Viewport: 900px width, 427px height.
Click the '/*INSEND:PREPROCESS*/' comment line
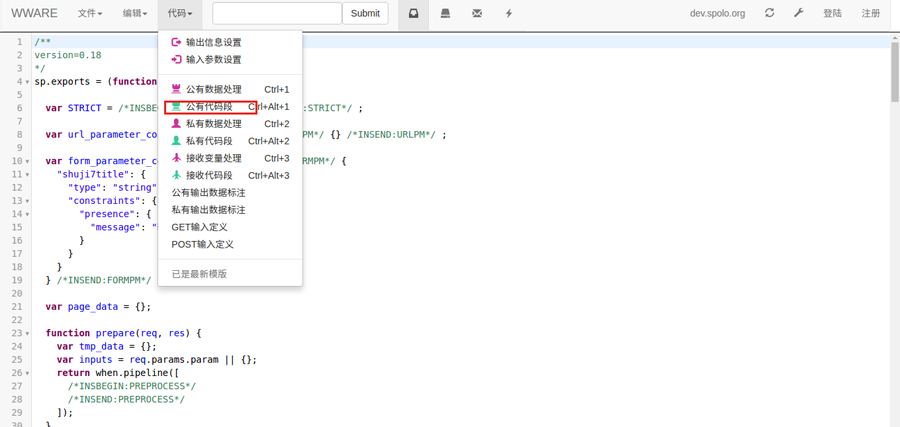point(126,399)
